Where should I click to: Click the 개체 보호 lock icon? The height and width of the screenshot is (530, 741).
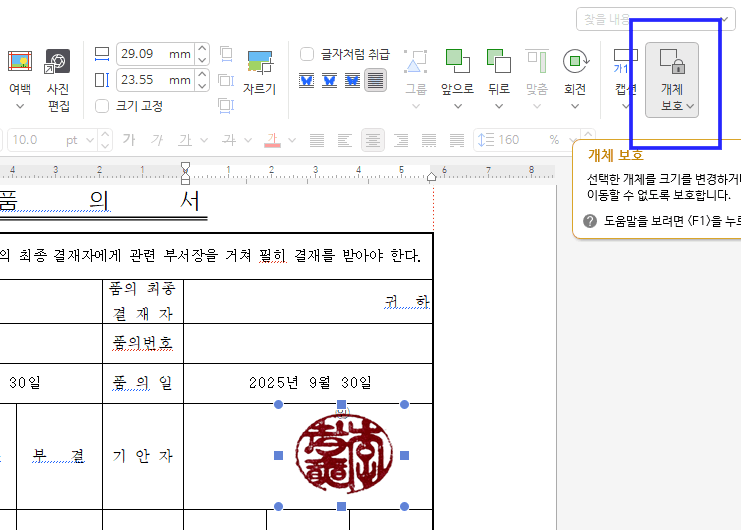672,61
